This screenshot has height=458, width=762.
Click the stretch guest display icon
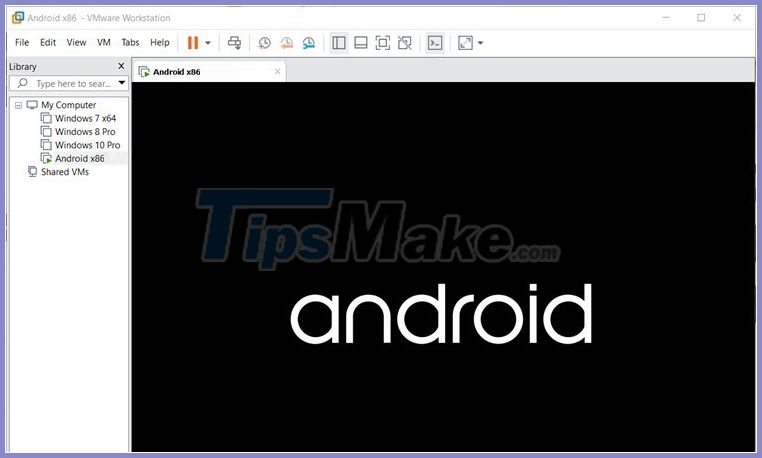(465, 43)
